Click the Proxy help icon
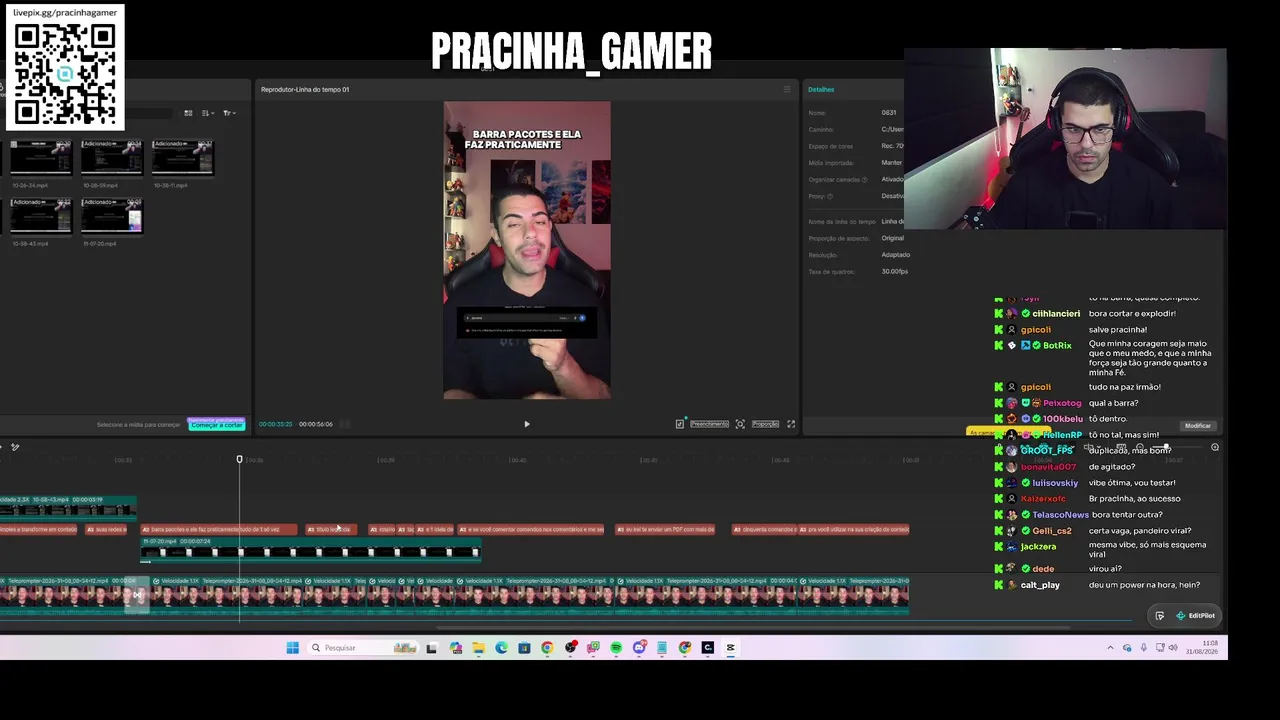Viewport: 1280px width, 720px height. click(x=830, y=196)
